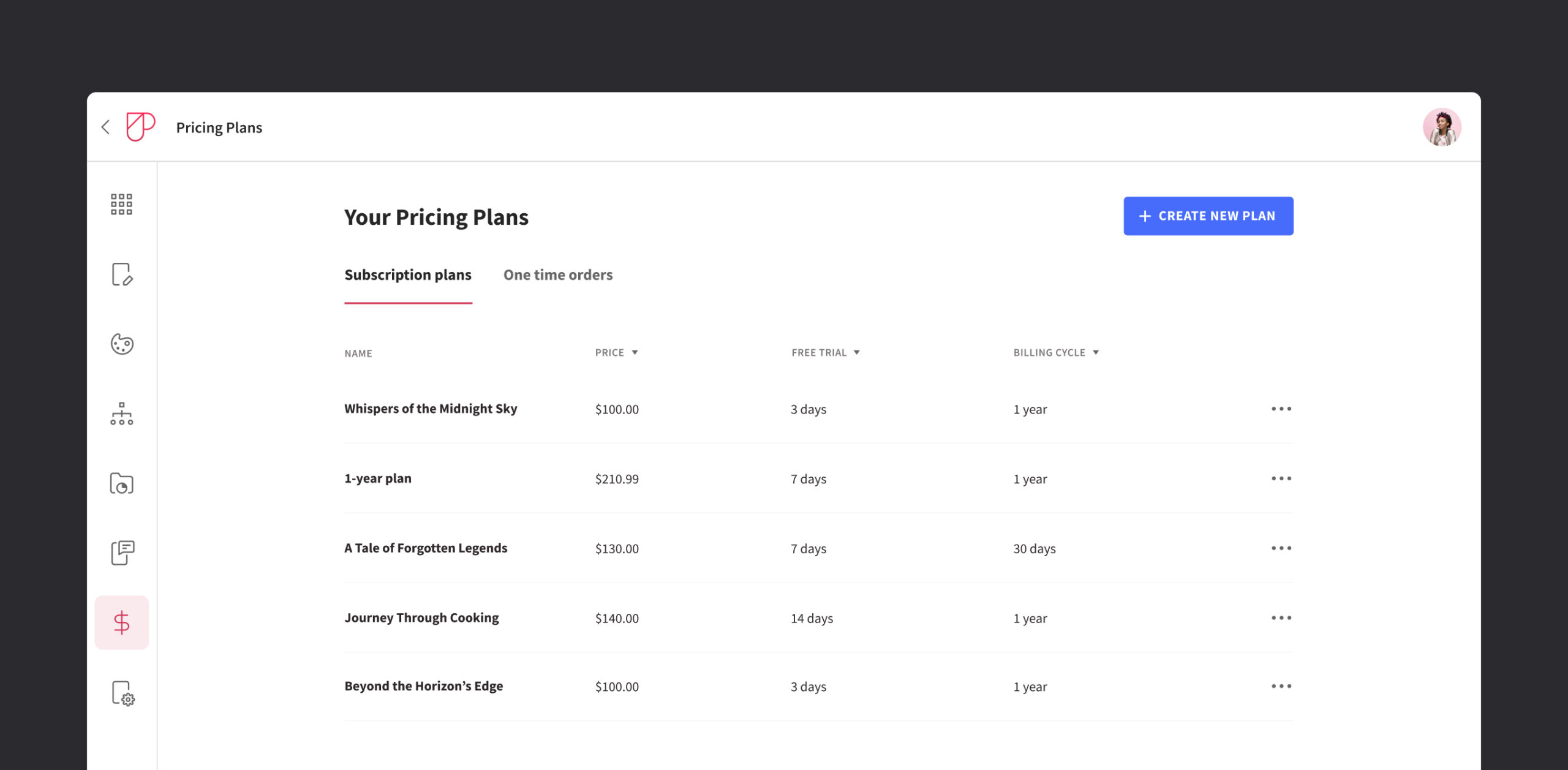Open more options for Journey Through Cooking
1568x770 pixels.
(x=1281, y=617)
